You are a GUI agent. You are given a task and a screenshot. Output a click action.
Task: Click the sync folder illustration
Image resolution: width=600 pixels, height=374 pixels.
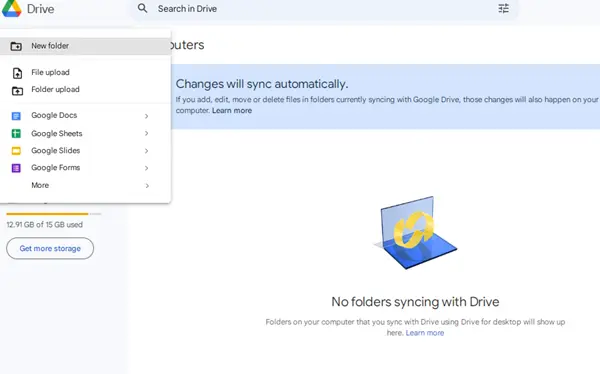(415, 233)
